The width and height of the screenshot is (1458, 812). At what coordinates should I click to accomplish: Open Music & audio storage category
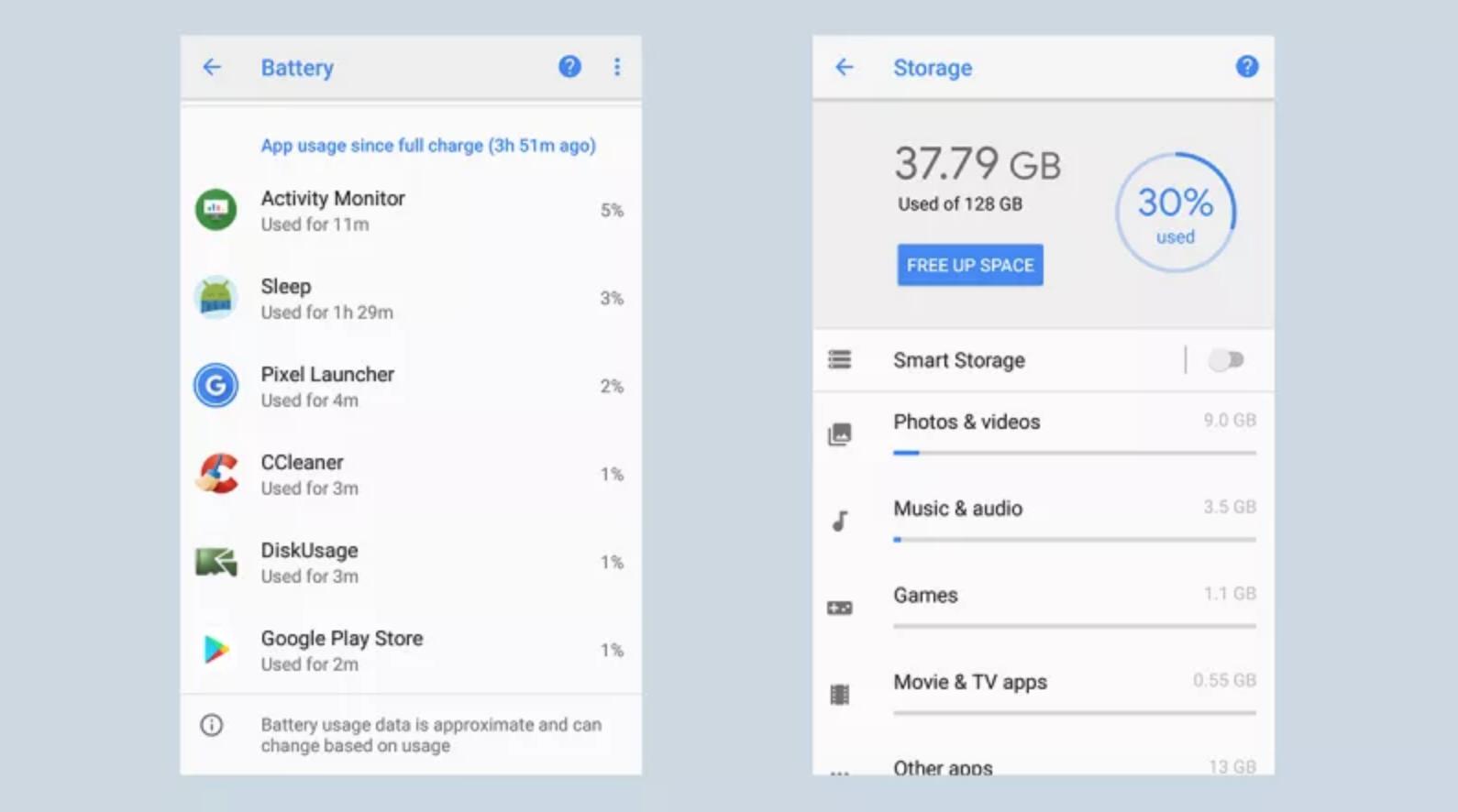click(1043, 521)
